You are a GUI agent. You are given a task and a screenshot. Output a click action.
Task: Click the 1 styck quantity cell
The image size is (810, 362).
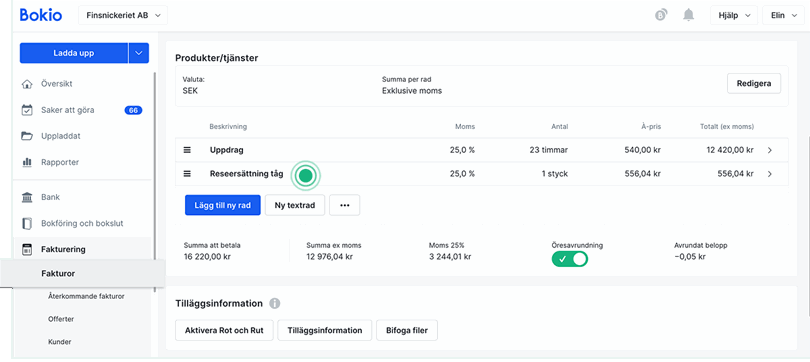pyautogui.click(x=555, y=174)
